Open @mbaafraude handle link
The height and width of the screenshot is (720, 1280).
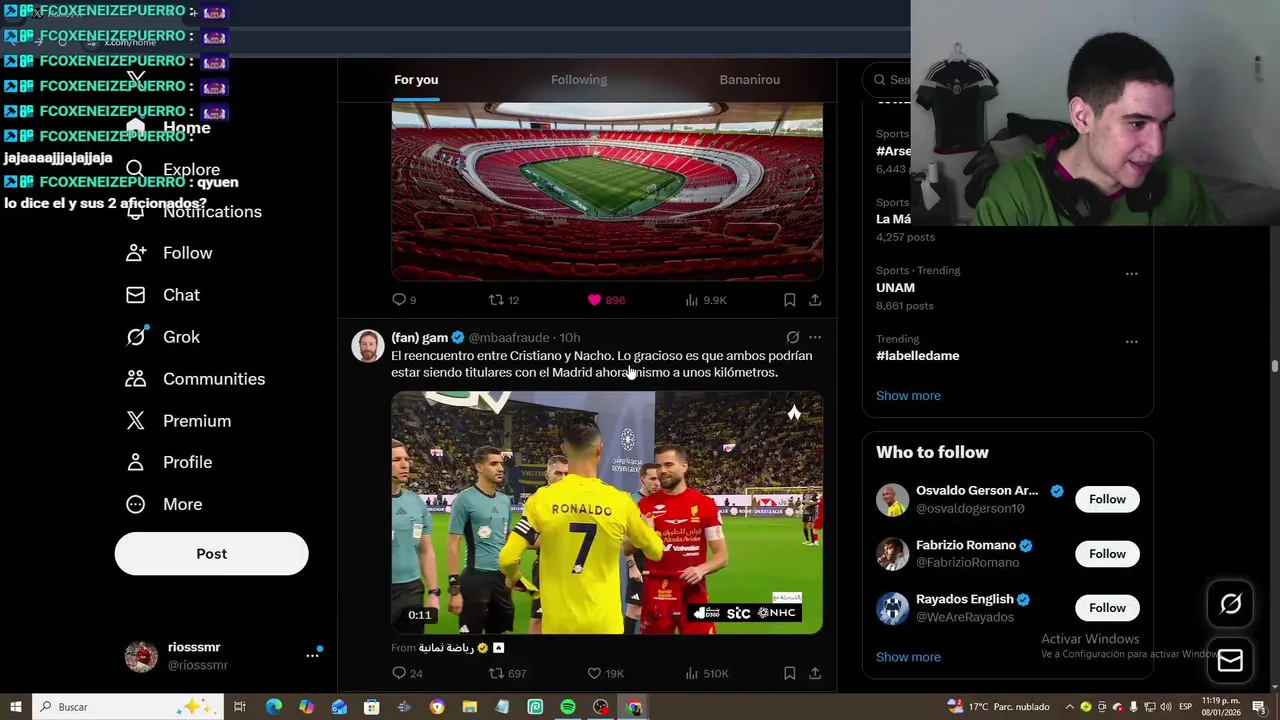tap(509, 337)
